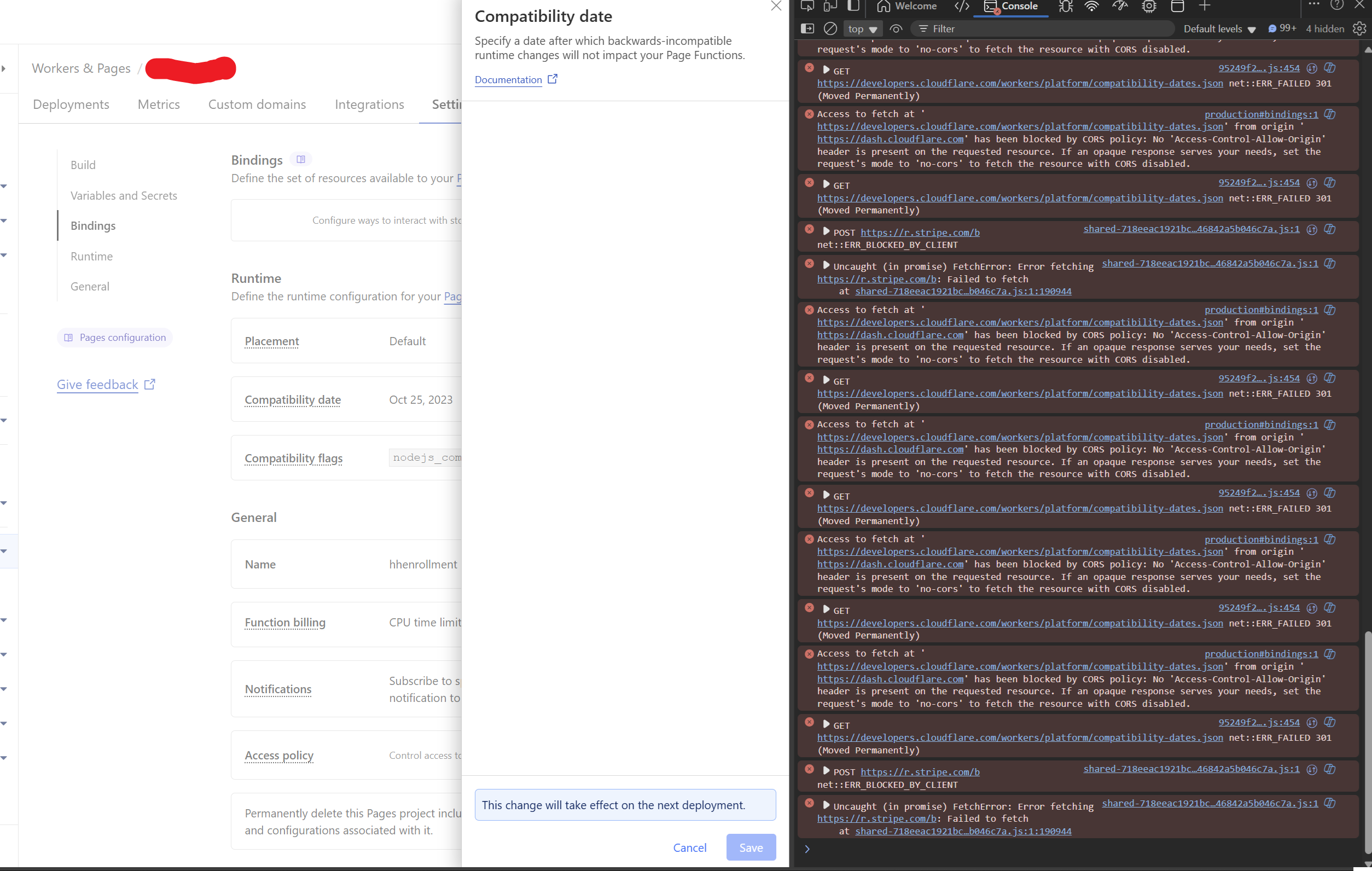Open the Default levels dropdown

pos(1219,28)
